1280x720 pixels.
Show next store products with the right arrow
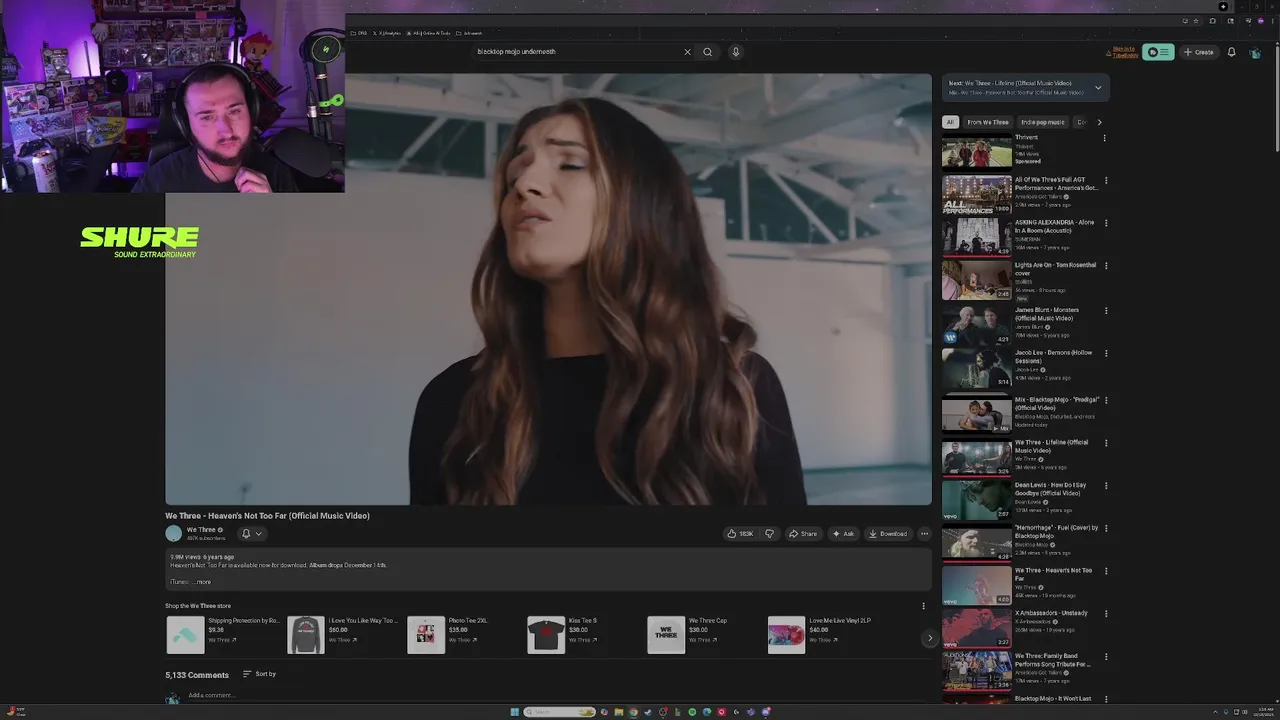pyautogui.click(x=929, y=638)
